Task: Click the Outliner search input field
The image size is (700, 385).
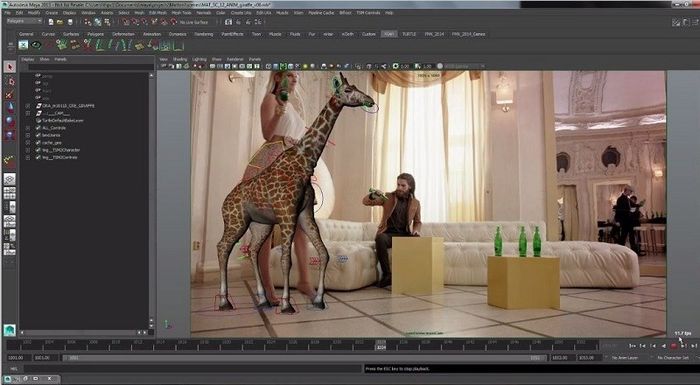Action: tap(91, 67)
